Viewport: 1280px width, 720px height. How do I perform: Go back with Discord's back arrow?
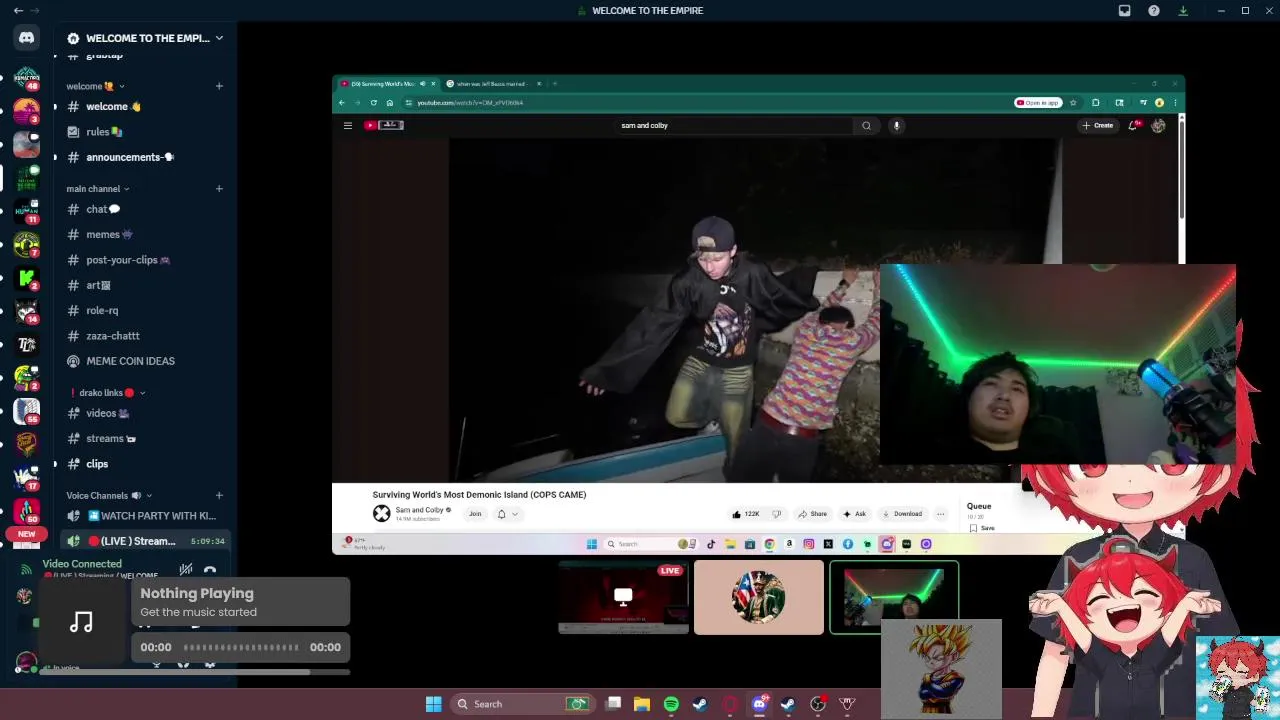tap(18, 11)
